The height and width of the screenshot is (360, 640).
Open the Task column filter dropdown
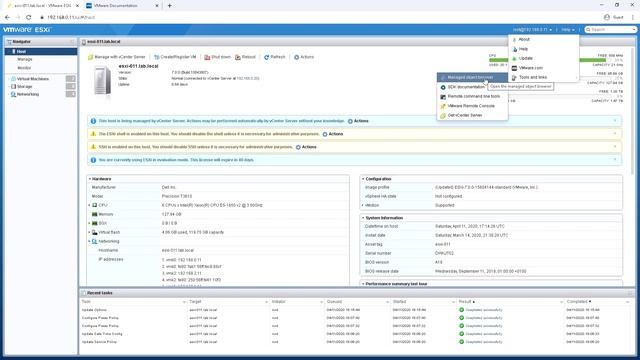(x=184, y=302)
